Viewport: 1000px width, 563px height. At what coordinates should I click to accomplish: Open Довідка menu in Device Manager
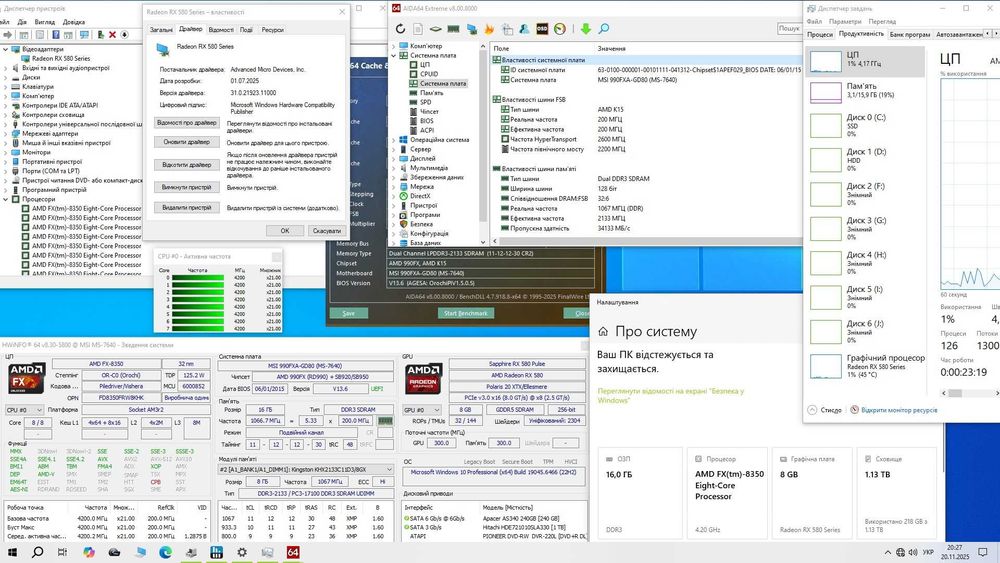[74, 22]
